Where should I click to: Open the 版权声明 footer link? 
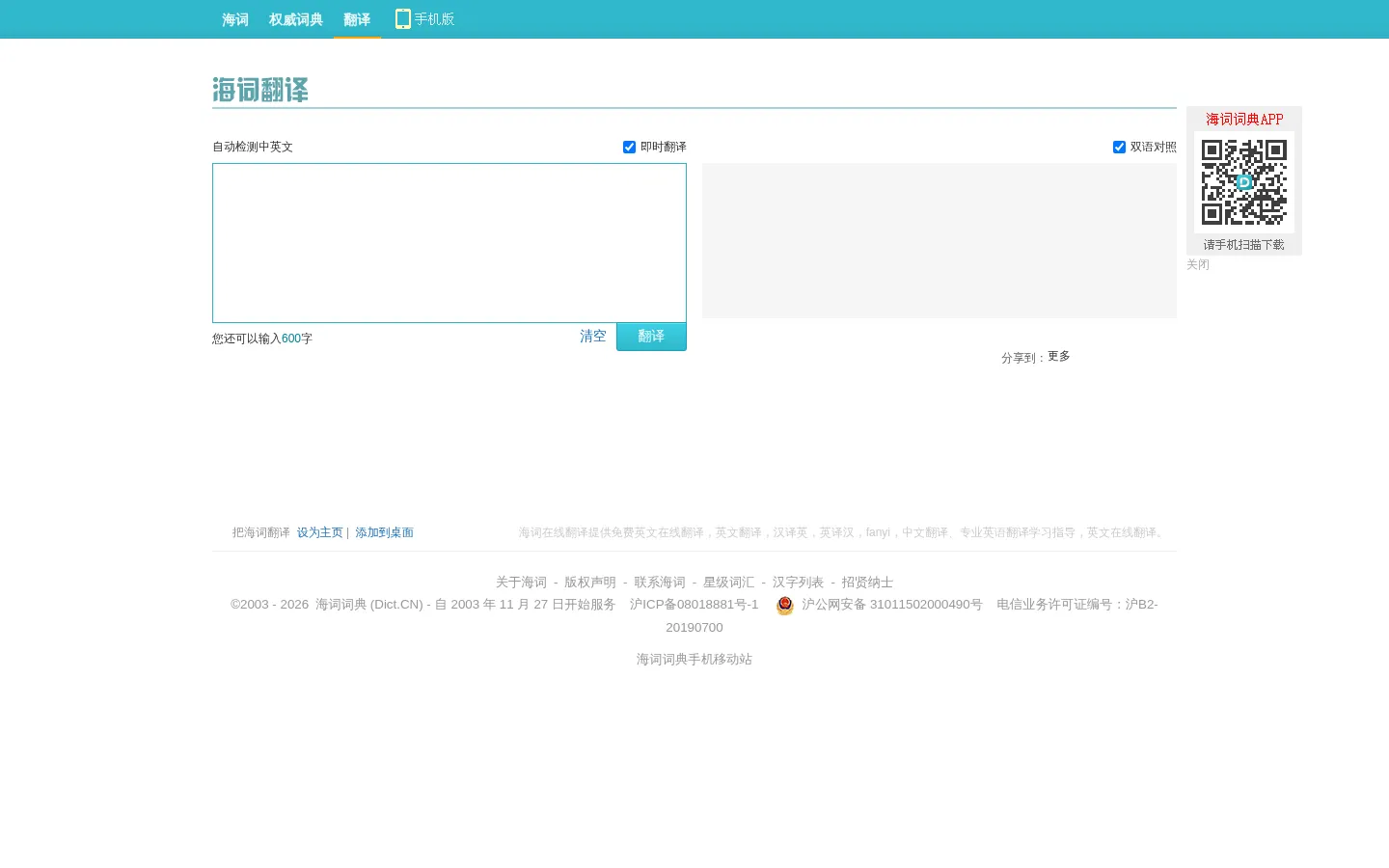[x=590, y=582]
